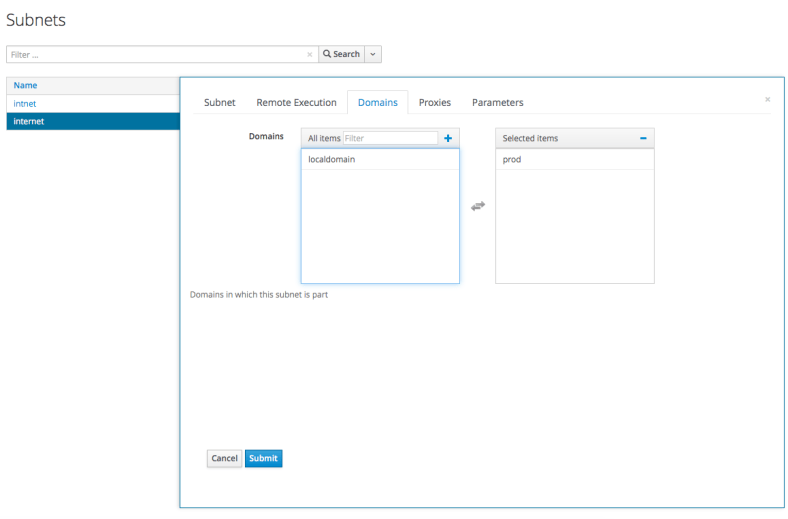The height and width of the screenshot is (519, 788).
Task: Focus the All items filter field
Action: 390,138
